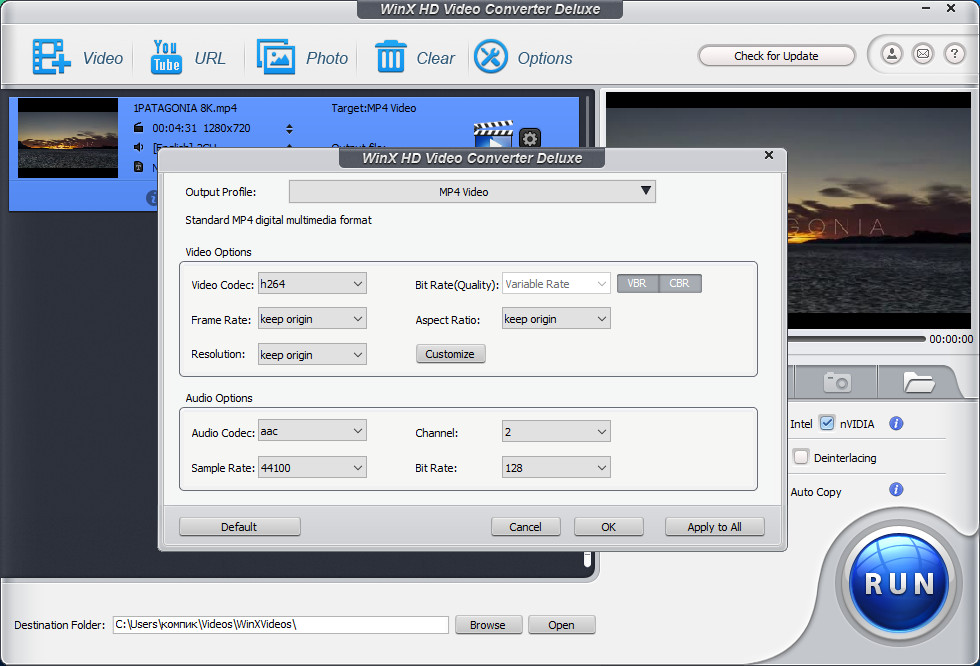
Task: Enable the Deinterlacing checkbox
Action: (801, 457)
